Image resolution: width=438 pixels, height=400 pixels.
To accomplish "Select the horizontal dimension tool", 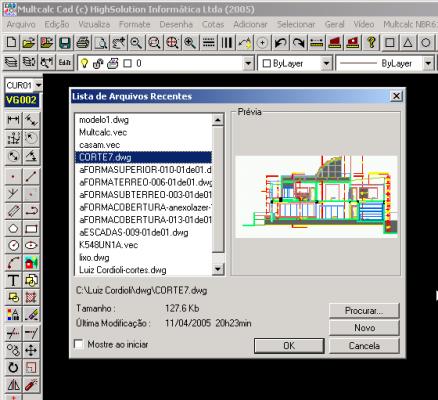I will point(13,120).
